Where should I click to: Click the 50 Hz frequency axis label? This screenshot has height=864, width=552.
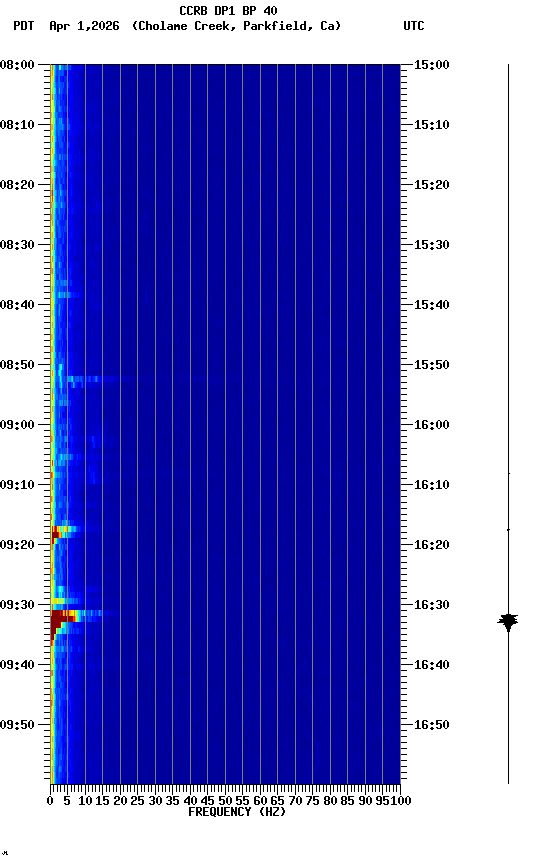click(225, 801)
